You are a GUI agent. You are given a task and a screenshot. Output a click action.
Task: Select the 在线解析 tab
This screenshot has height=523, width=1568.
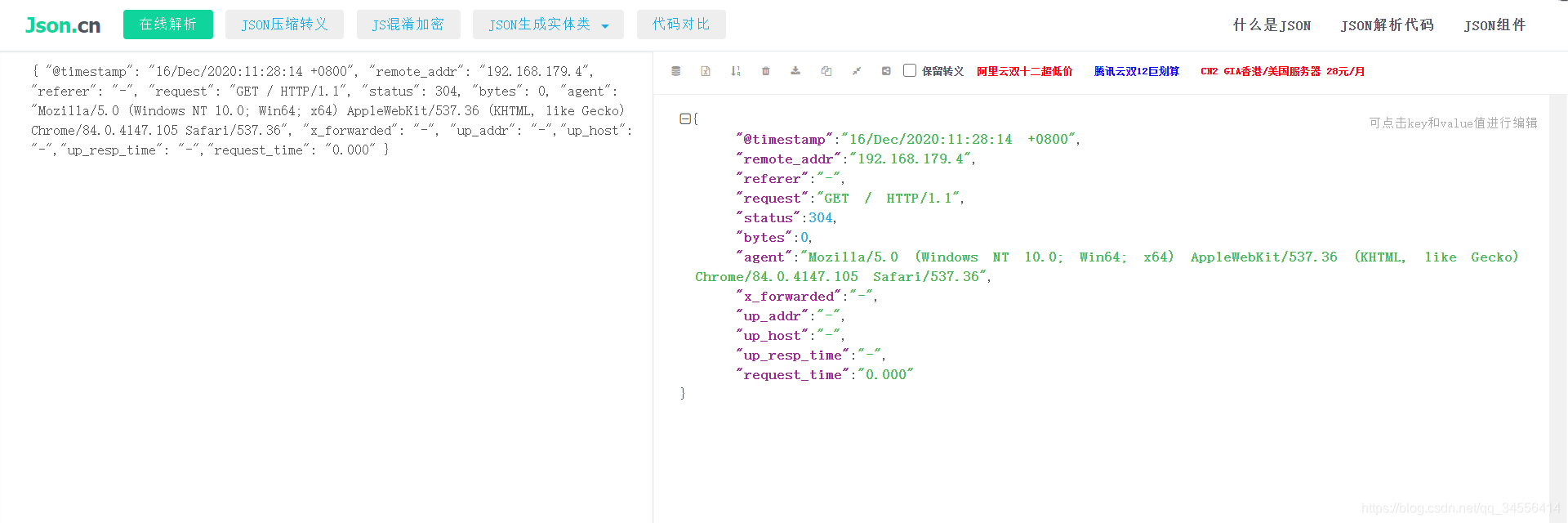click(168, 25)
